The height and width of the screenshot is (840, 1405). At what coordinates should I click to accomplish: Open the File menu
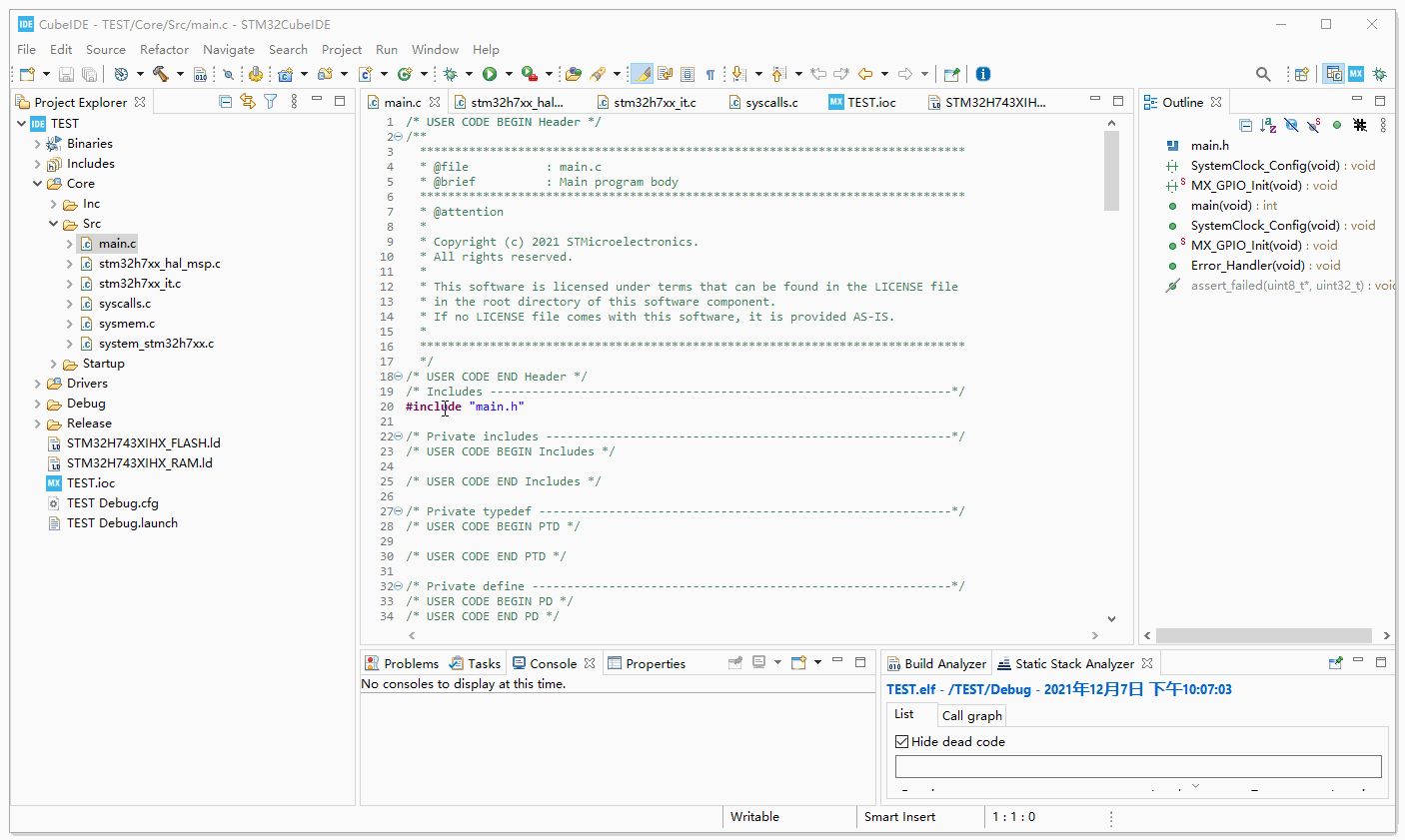click(x=26, y=49)
